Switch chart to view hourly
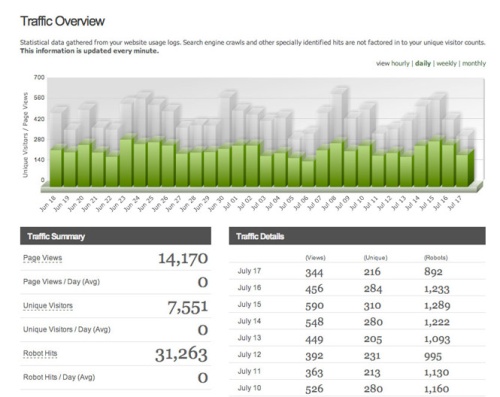500x397 pixels. (393, 63)
